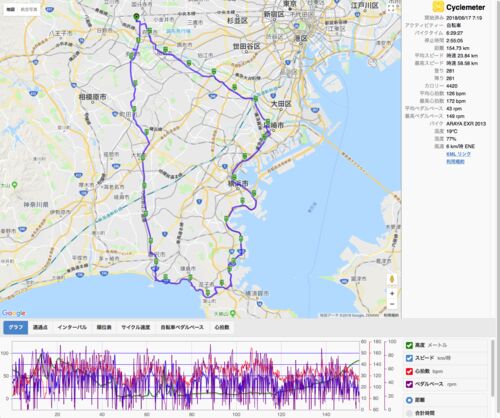Click 利用規約 at map bottom edge
500x418 pixels.
point(391,315)
